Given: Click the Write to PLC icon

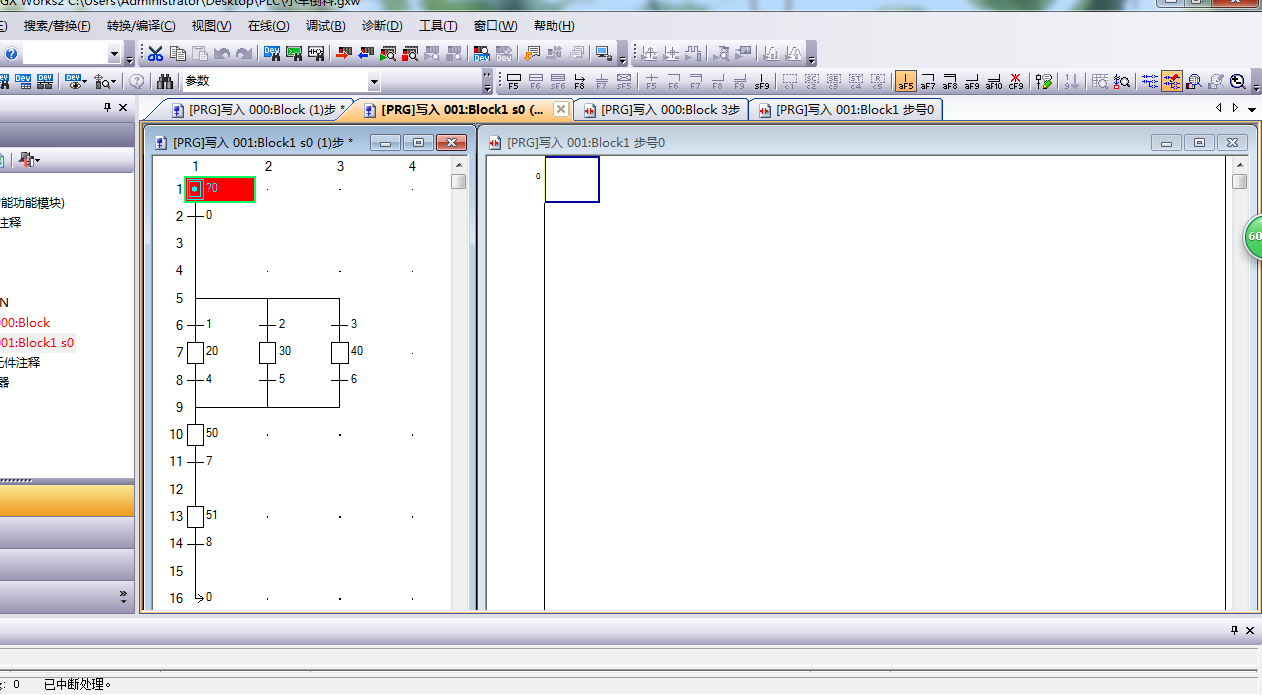Looking at the screenshot, I should point(342,54).
